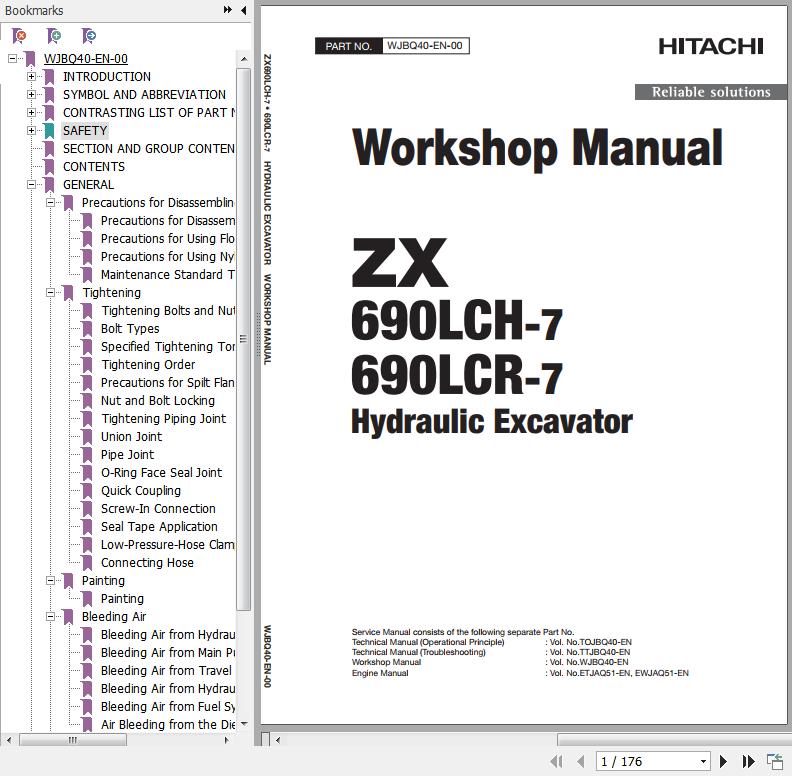This screenshot has height=776, width=792.
Task: Open the CONTENTS bookmark
Action: pyautogui.click(x=93, y=167)
